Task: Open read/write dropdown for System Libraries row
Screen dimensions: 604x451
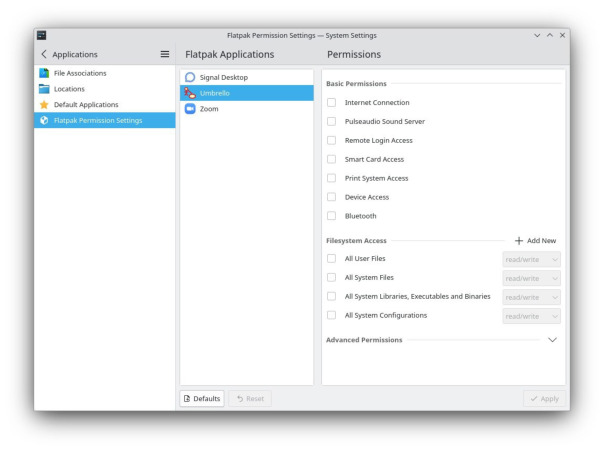Action: [x=532, y=297]
